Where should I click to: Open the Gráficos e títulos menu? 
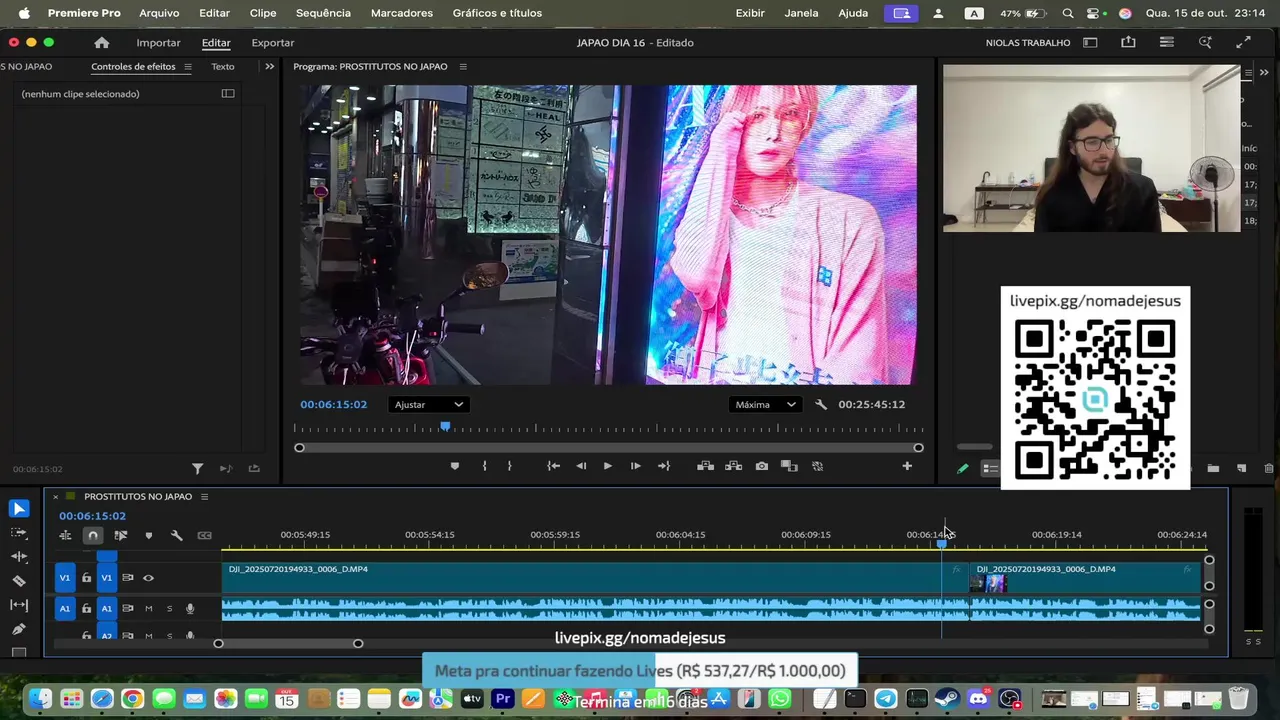click(497, 13)
